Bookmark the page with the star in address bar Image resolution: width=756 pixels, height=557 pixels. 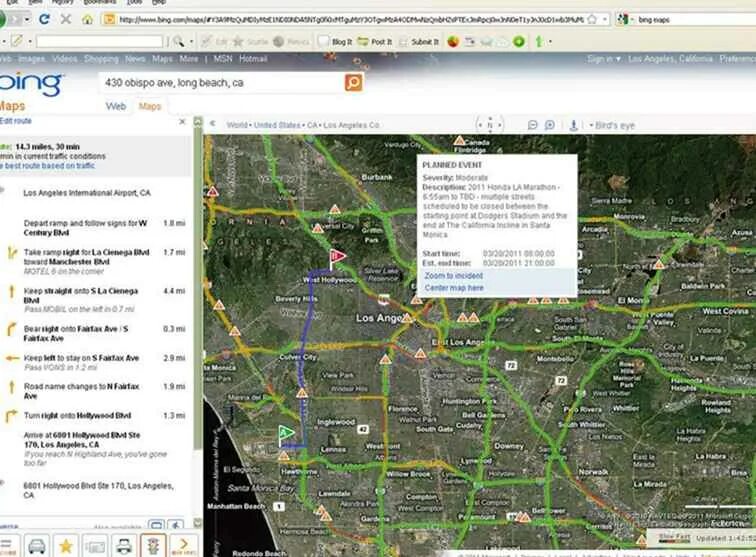(x=592, y=19)
